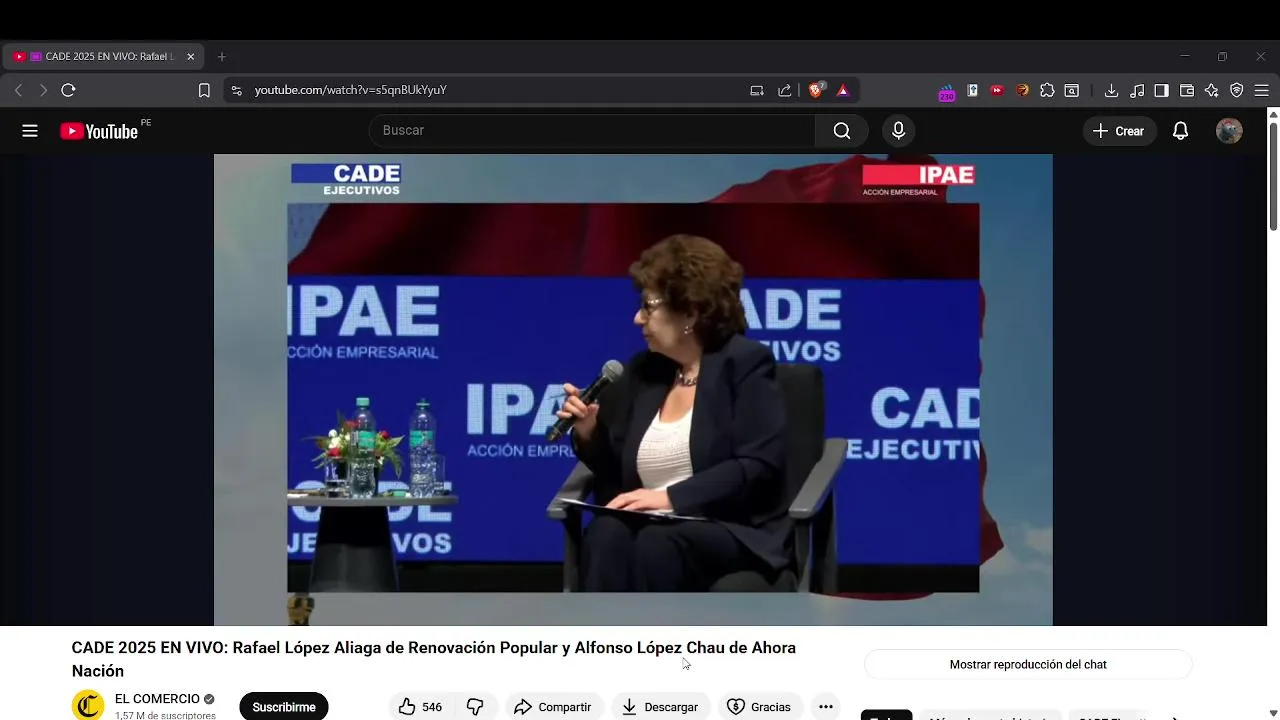Image resolution: width=1280 pixels, height=720 pixels.
Task: Start voice search with microphone icon
Action: pos(898,131)
